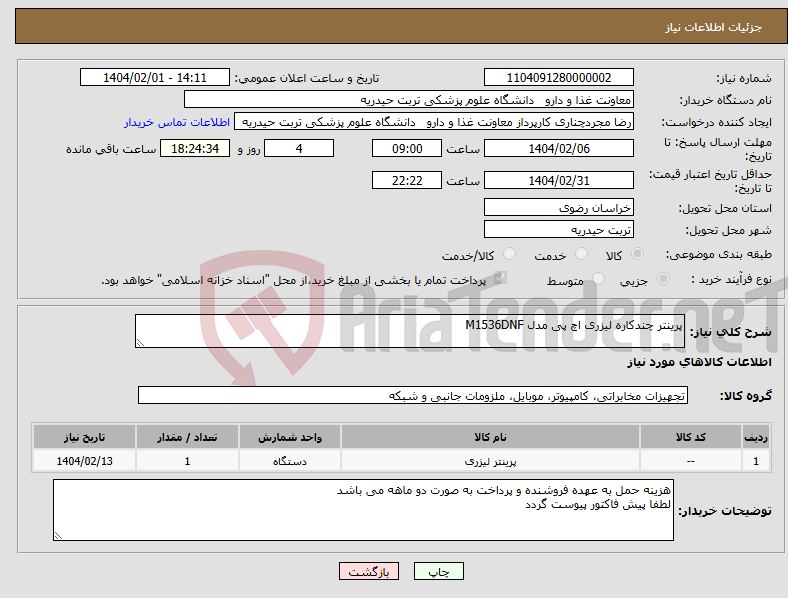Image resolution: width=788 pixels, height=598 pixels.
Task: Click the need date cell 1404/02/13
Action: pyautogui.click(x=84, y=461)
